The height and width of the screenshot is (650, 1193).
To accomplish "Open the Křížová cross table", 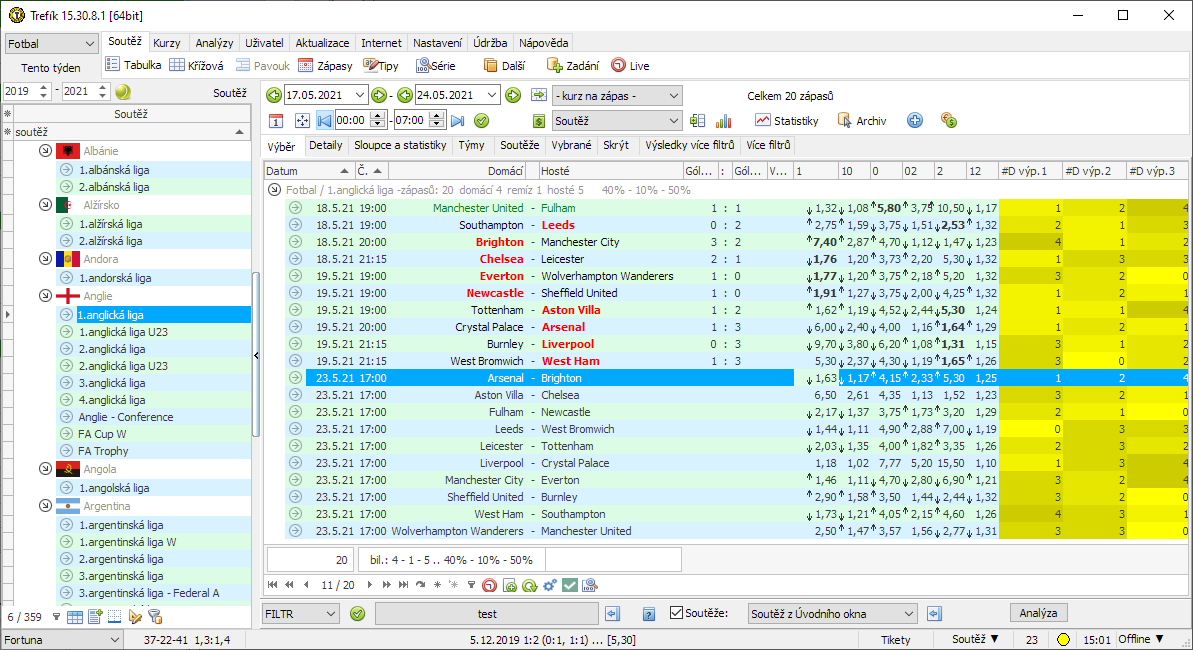I will (196, 65).
